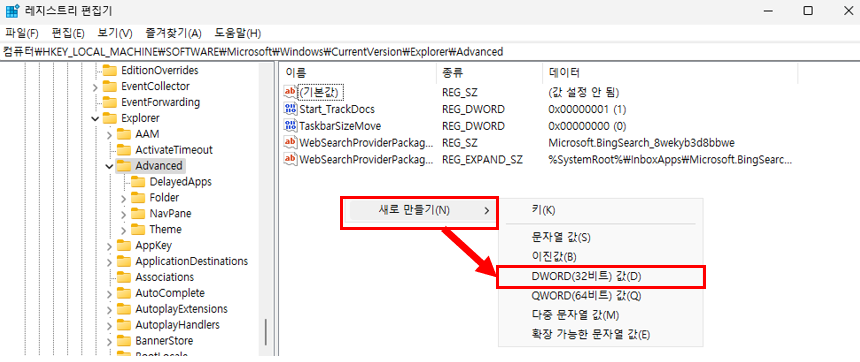Click the (기본값) string value icon
The width and height of the screenshot is (860, 362).
[290, 92]
